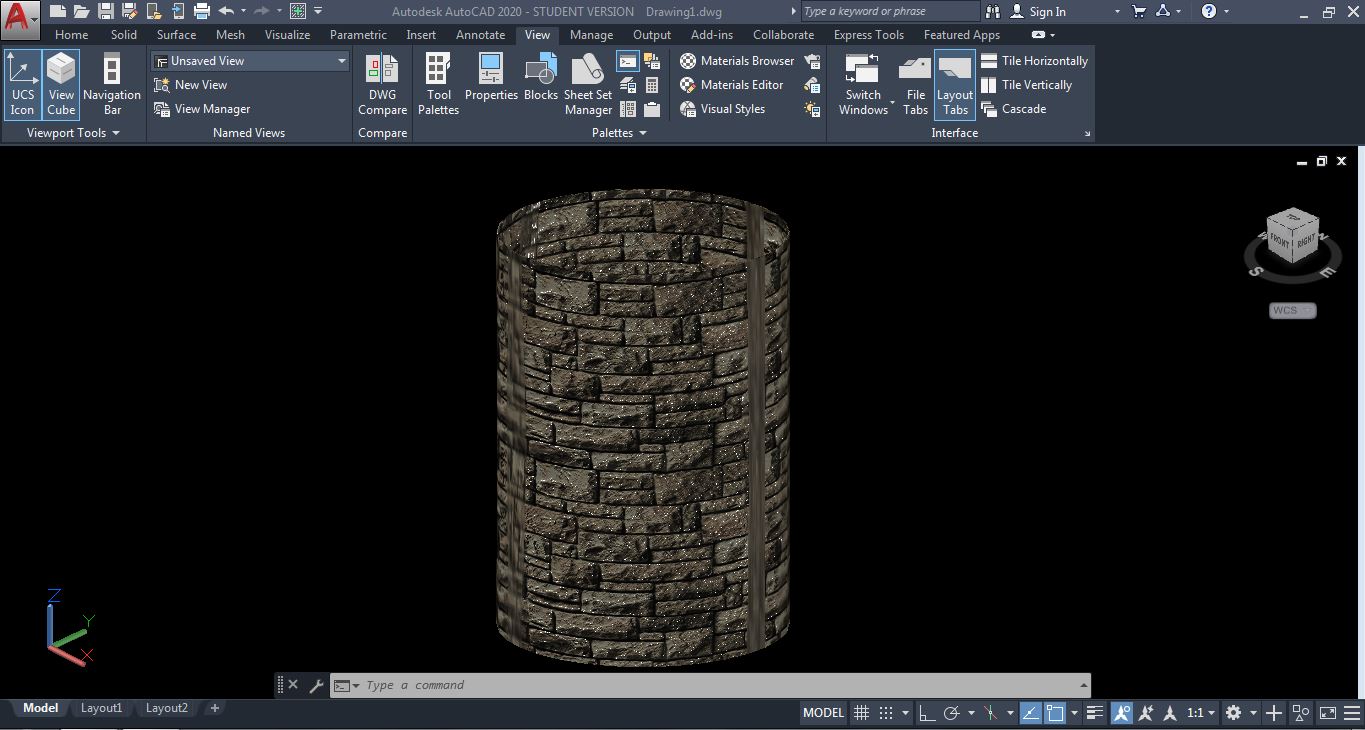1365x730 pixels.
Task: Toggle grid display in the status bar
Action: [x=861, y=712]
